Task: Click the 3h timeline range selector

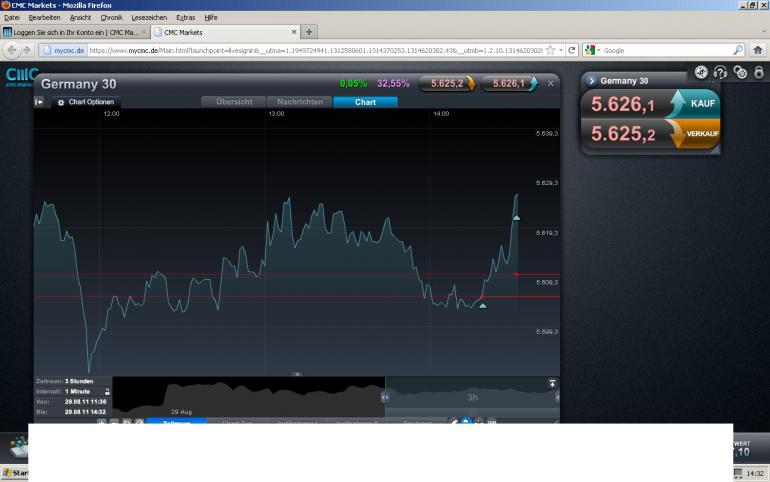Action: tap(472, 397)
